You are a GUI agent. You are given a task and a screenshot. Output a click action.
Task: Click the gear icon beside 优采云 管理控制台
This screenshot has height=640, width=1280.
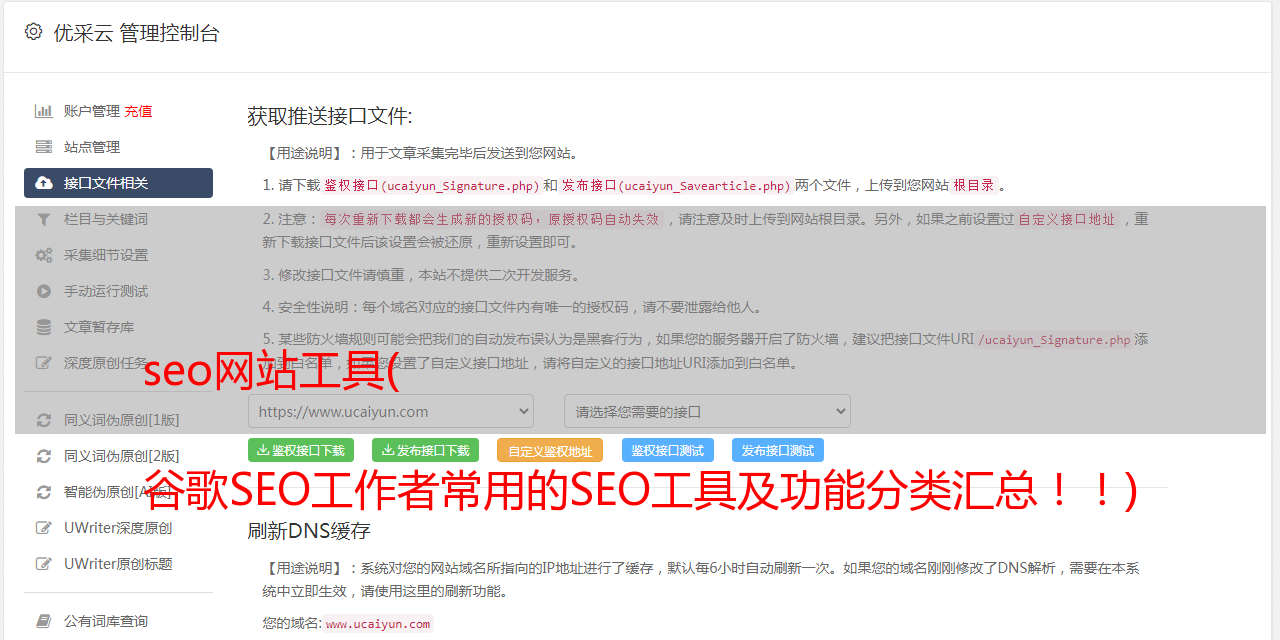(34, 32)
